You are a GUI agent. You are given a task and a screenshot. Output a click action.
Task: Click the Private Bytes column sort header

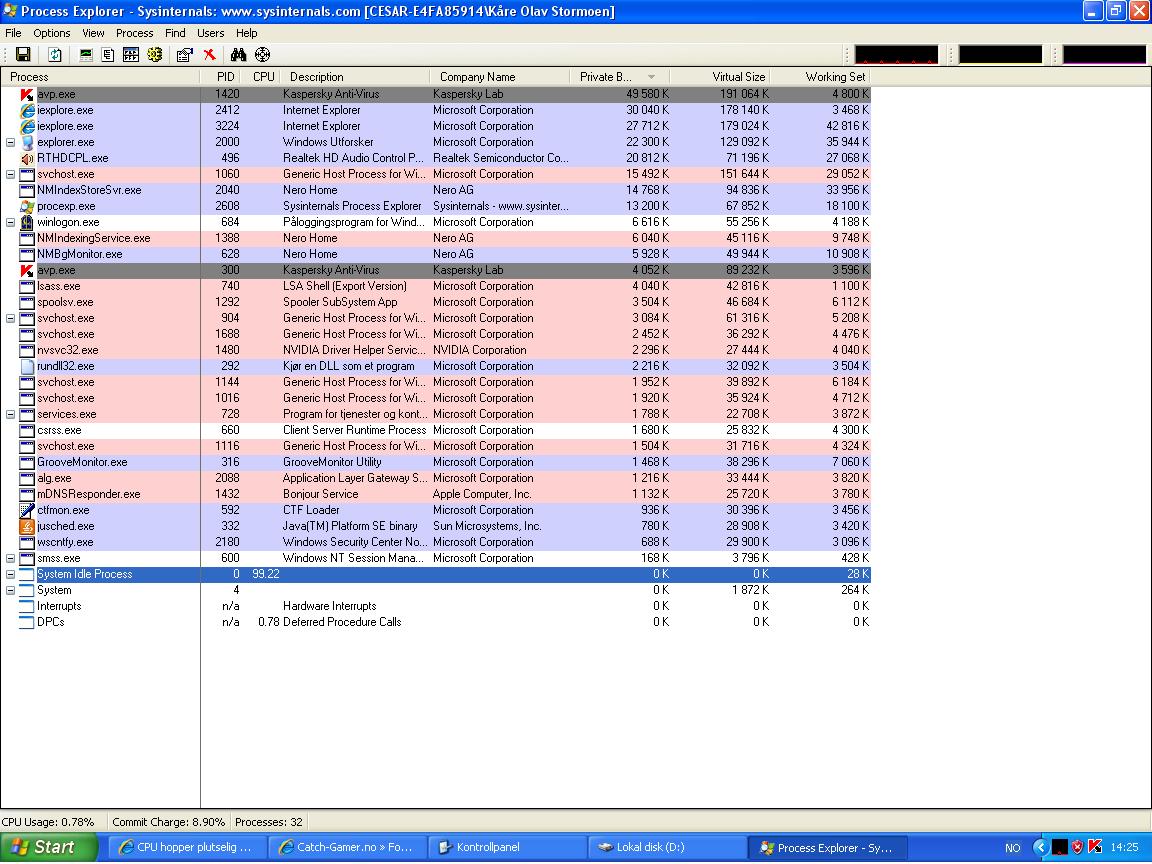pos(619,76)
